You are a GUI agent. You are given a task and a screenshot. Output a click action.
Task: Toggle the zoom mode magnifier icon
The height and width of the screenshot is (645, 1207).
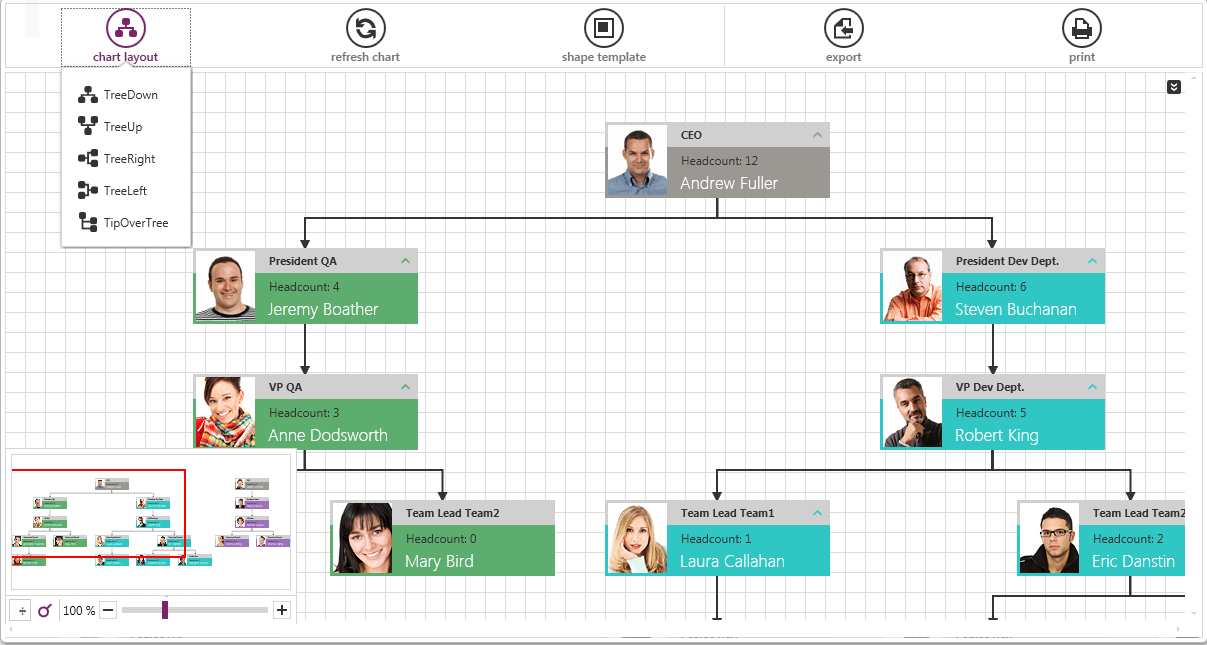[x=44, y=610]
